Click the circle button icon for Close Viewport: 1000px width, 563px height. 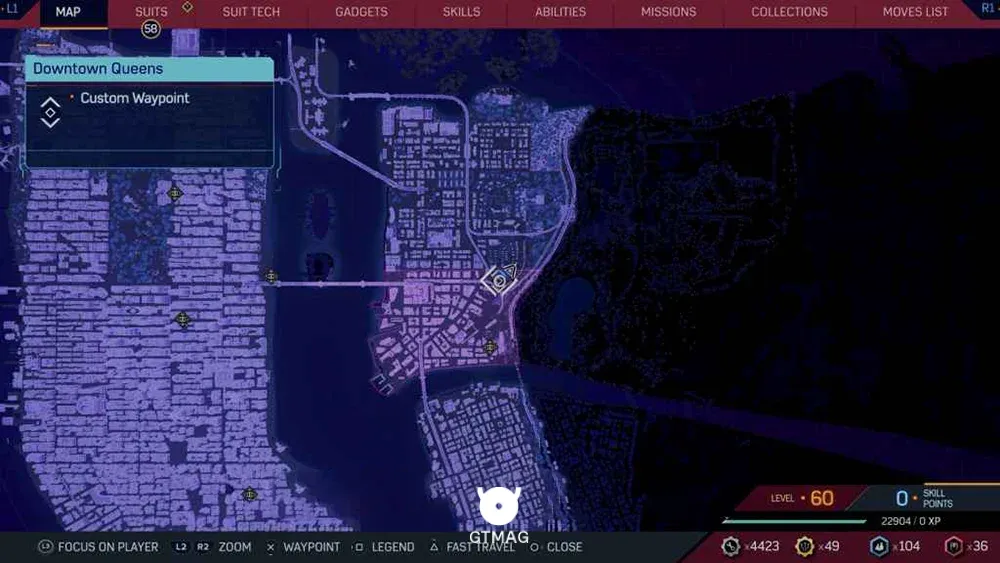534,547
